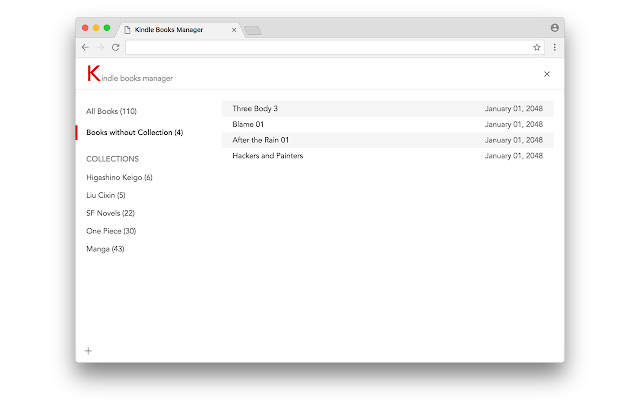Close the Kindle Books Manager tab
This screenshot has height=400, width=640.
(x=234, y=30)
